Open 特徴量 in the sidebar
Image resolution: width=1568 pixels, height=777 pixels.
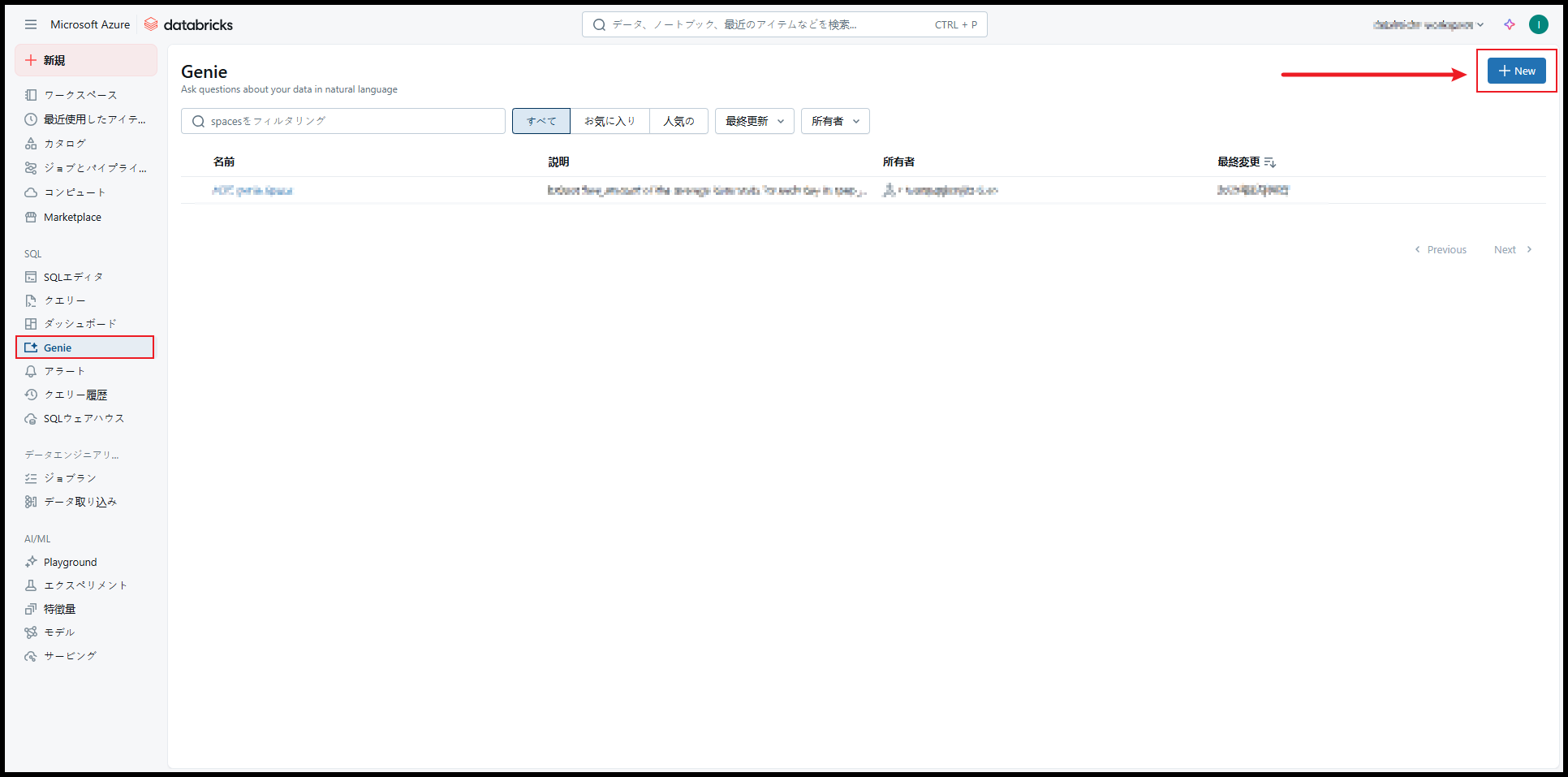59,609
